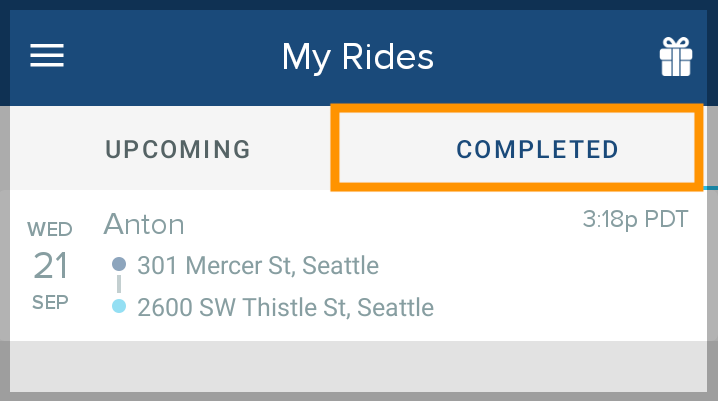Click the teal tab indicator line under Completed
The height and width of the screenshot is (401, 718).
(710, 187)
